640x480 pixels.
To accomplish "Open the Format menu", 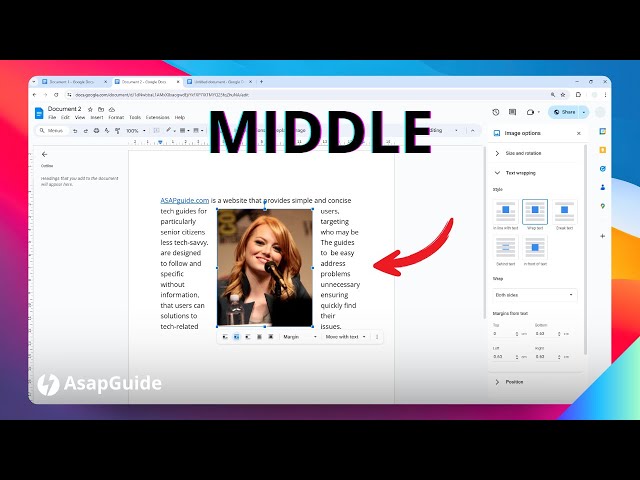I will [116, 117].
